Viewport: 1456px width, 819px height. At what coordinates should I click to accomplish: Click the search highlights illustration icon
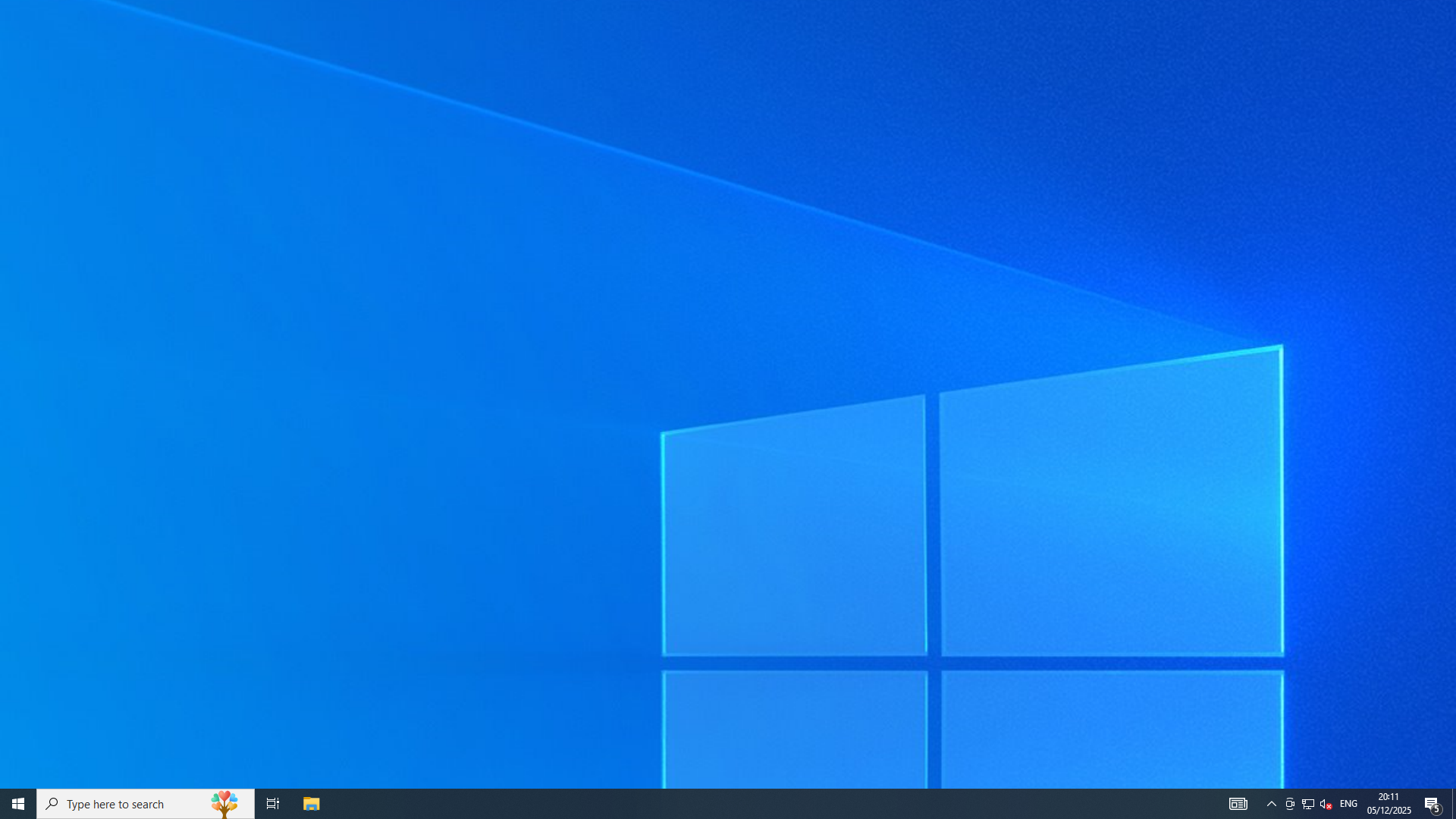(x=224, y=804)
